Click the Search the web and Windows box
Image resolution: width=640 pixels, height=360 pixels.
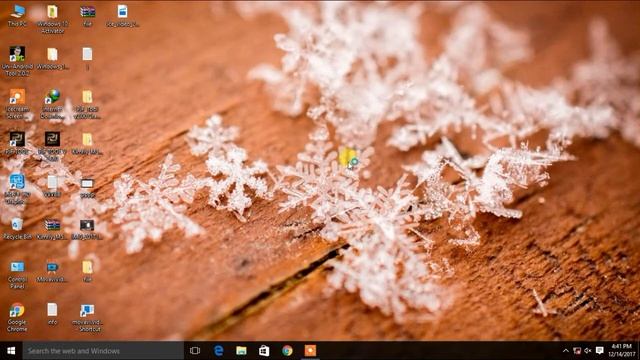click(x=103, y=351)
